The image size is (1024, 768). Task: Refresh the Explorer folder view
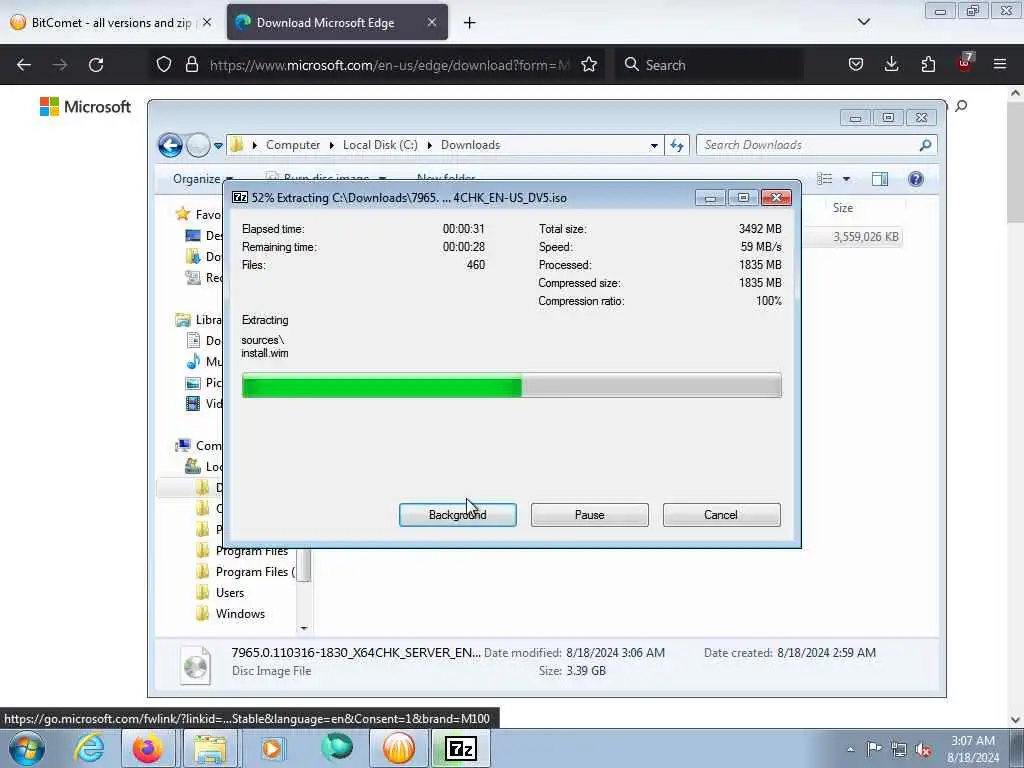click(x=677, y=146)
